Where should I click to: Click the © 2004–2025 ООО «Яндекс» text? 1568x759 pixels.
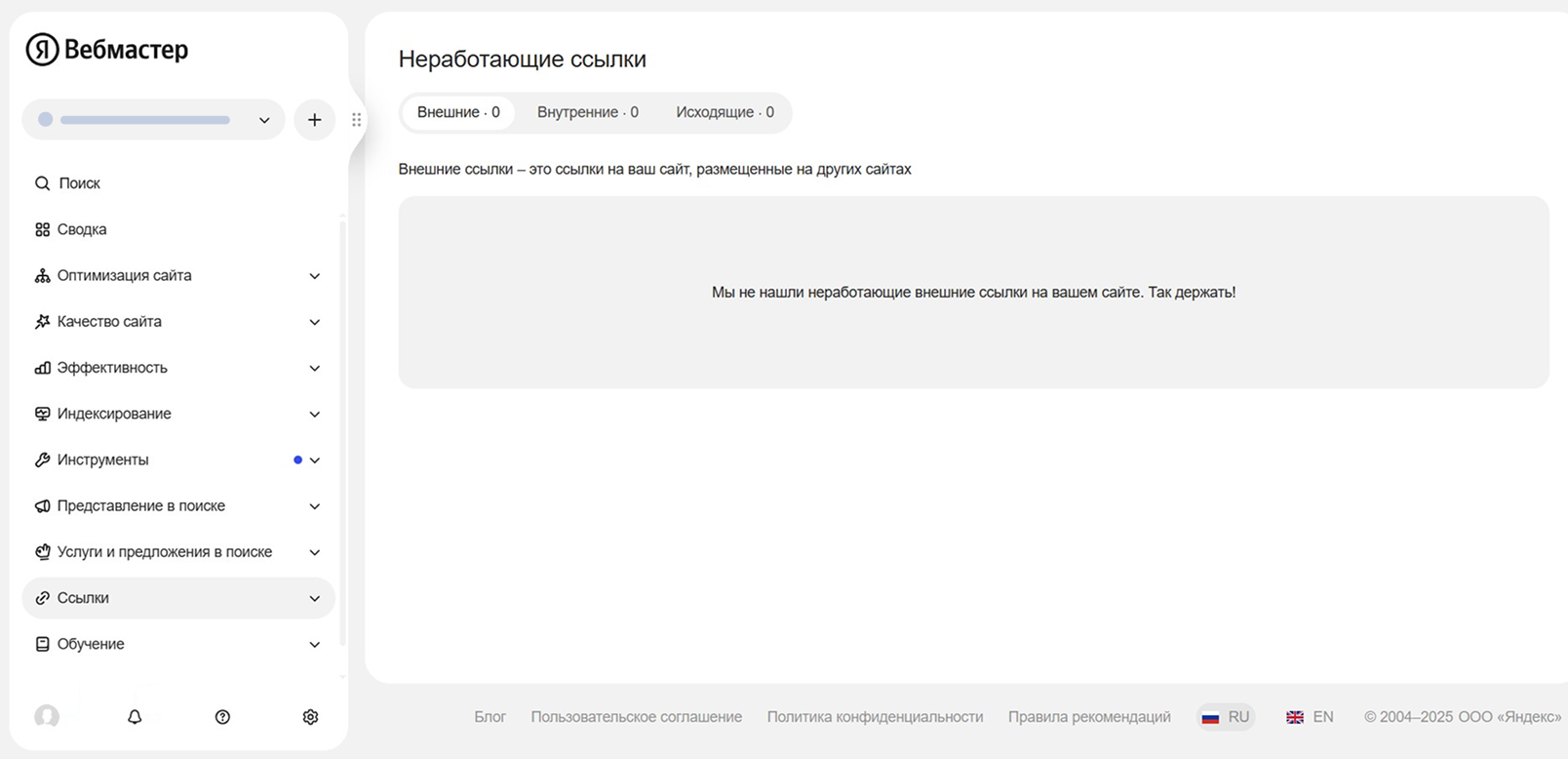pyautogui.click(x=1463, y=717)
